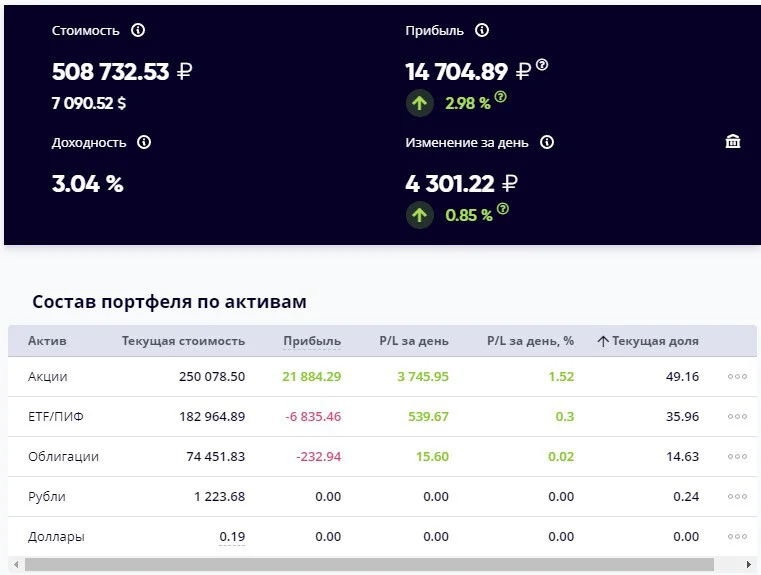
Task: Click the underlined 0.19 value in Доллары row
Action: tap(232, 537)
